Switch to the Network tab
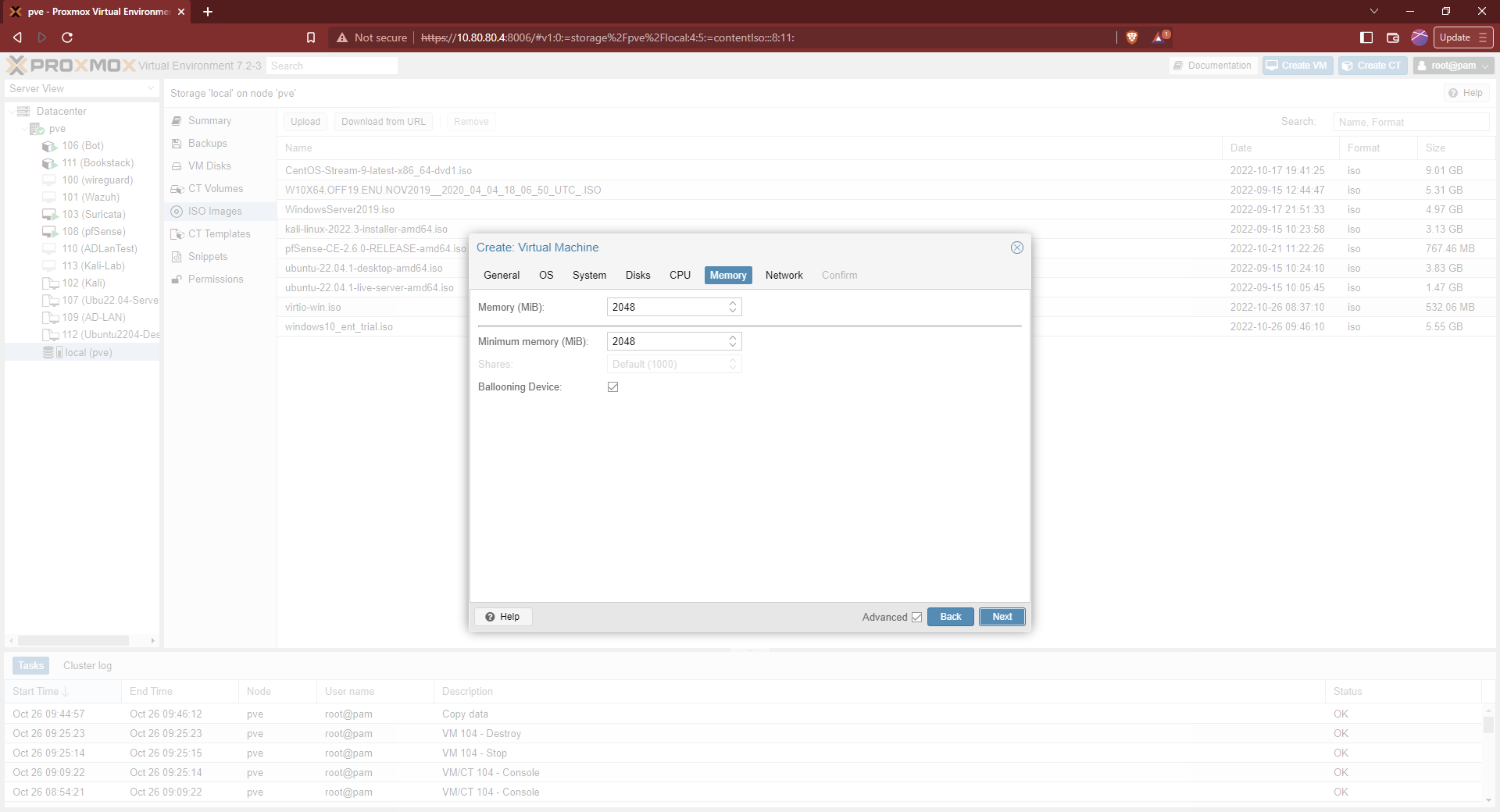Screen dimensions: 1500x812 (784, 275)
